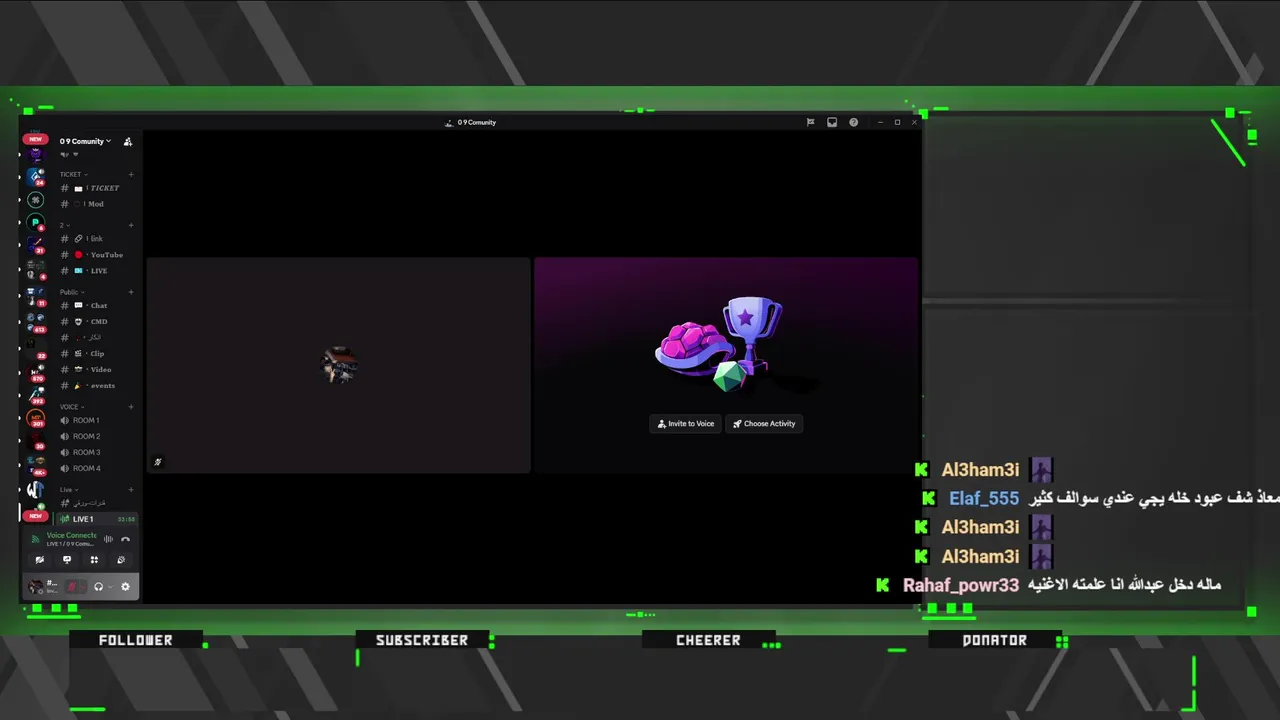Image resolution: width=1280 pixels, height=720 pixels.
Task: Join ROOM 4 voice channel
Action: click(97, 469)
